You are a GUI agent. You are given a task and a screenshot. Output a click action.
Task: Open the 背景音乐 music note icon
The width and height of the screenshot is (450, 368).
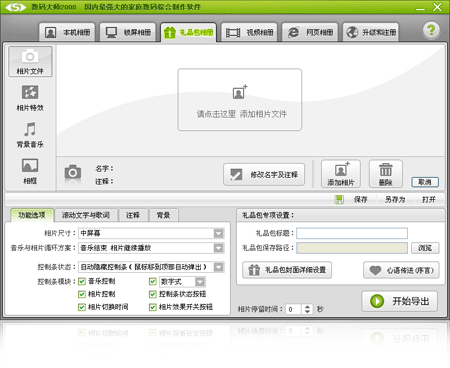[30, 135]
